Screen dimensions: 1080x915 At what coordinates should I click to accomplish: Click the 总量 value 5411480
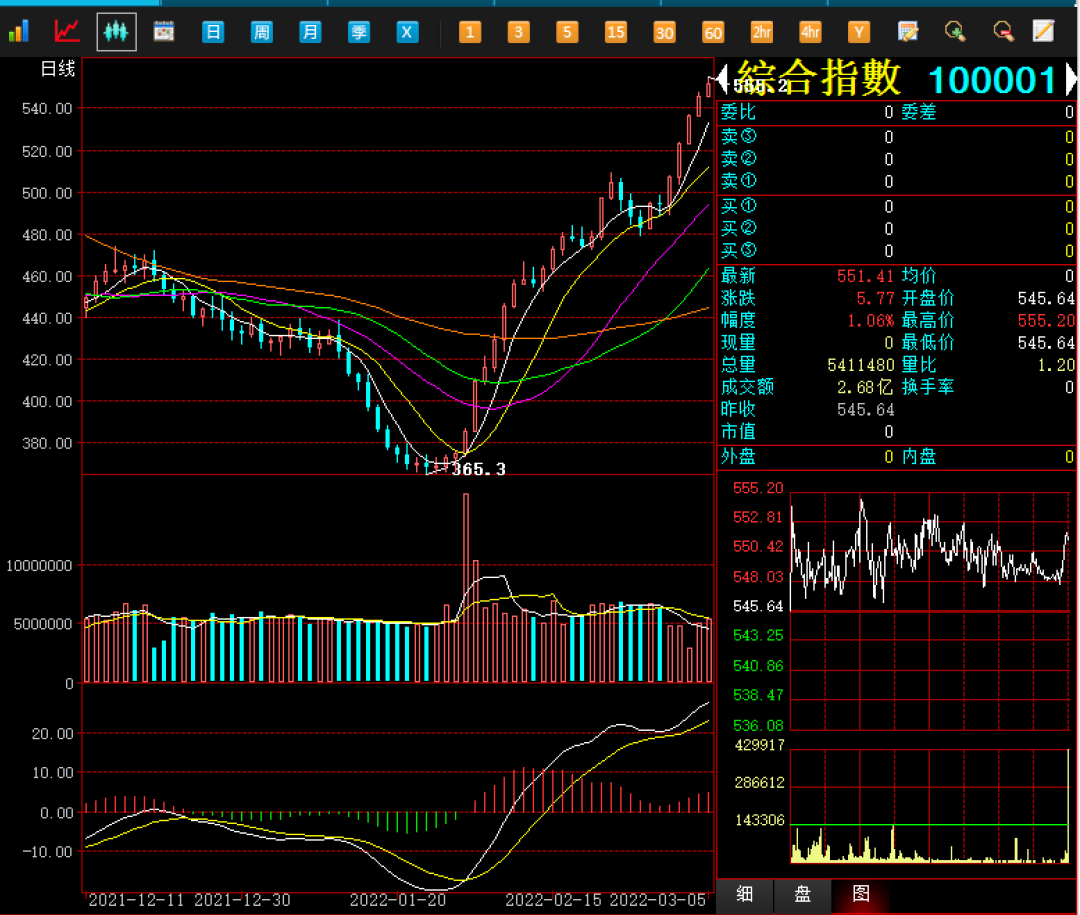pyautogui.click(x=860, y=364)
